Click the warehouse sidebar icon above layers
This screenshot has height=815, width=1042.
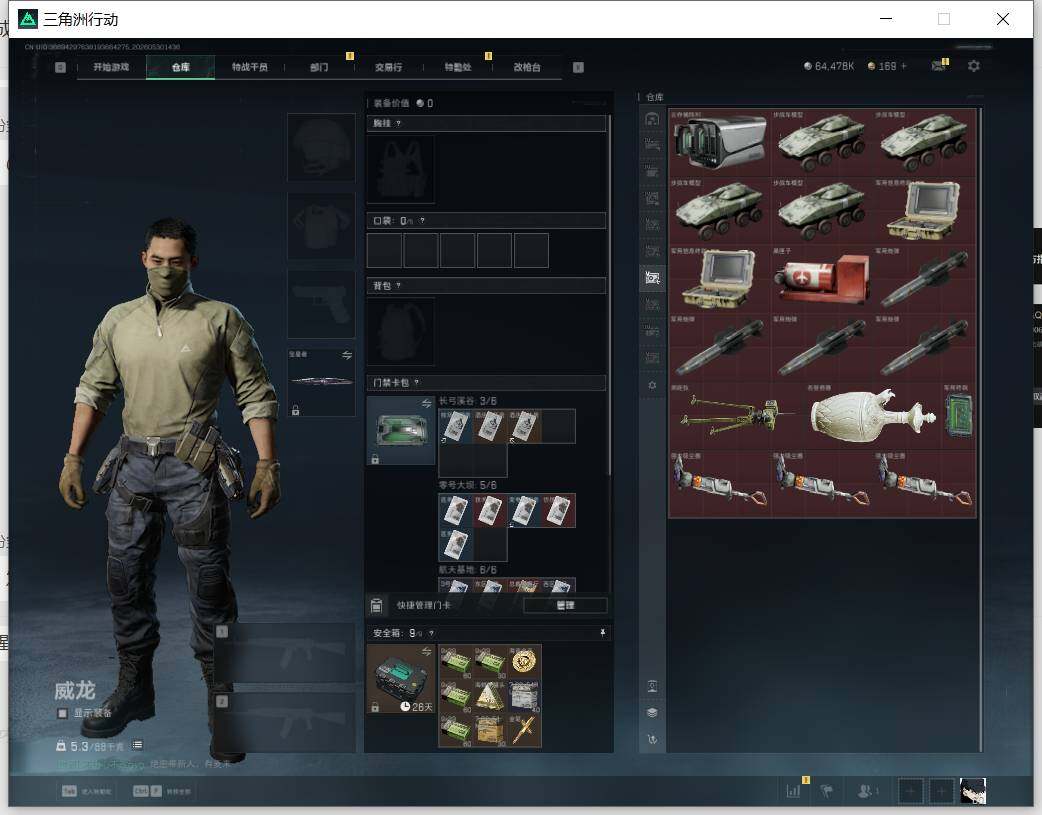652,686
